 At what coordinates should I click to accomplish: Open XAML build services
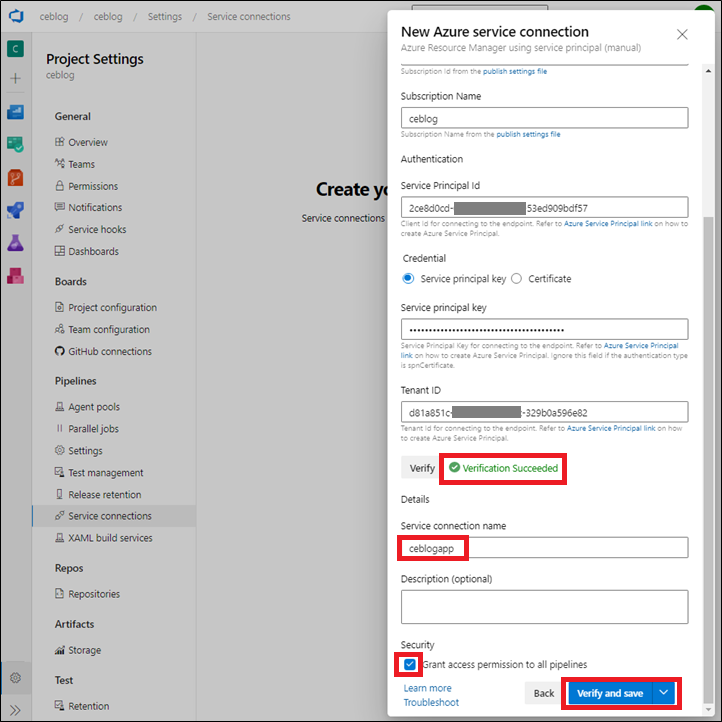click(x=110, y=538)
